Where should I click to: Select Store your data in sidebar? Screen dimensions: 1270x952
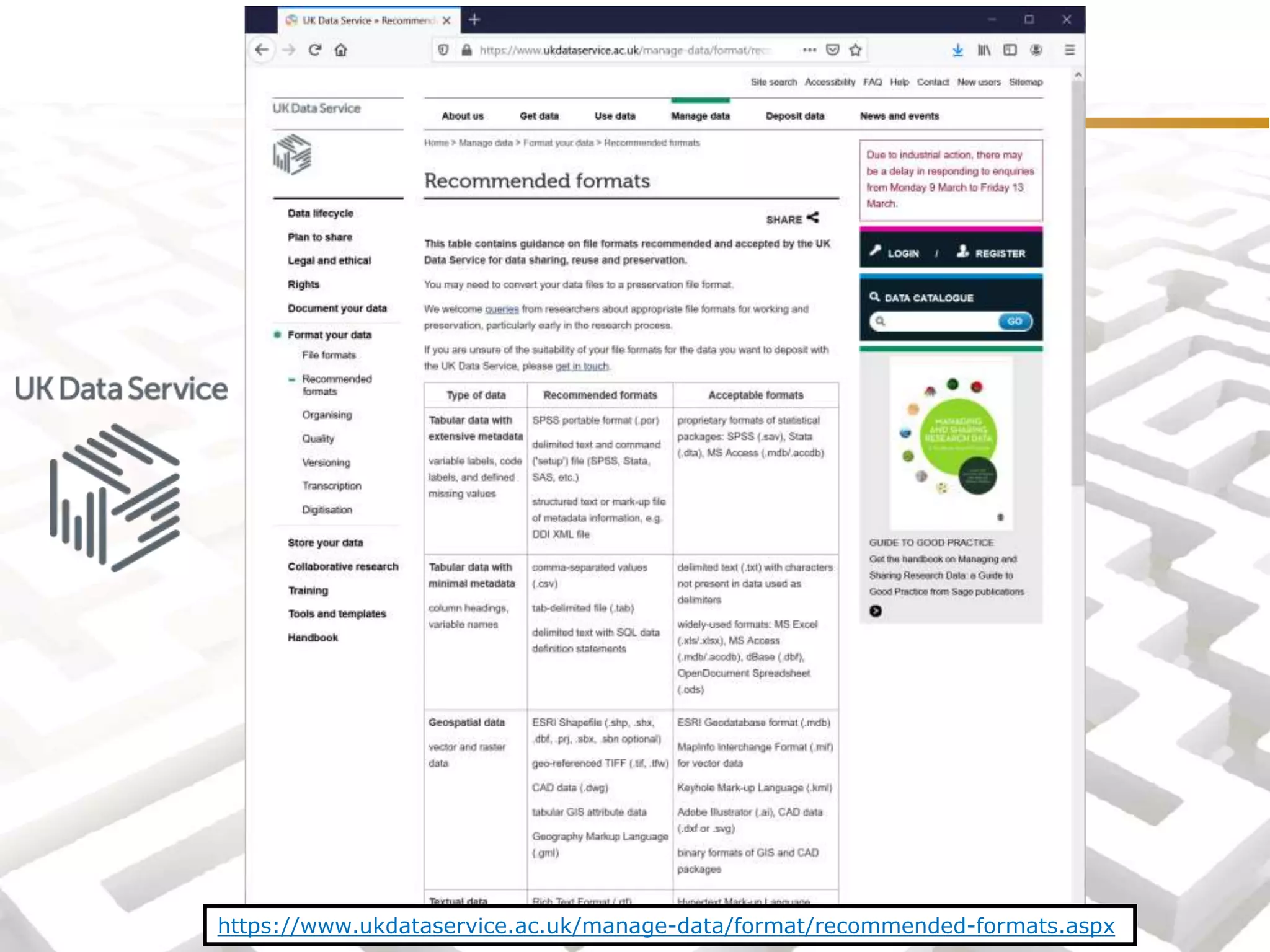(325, 543)
